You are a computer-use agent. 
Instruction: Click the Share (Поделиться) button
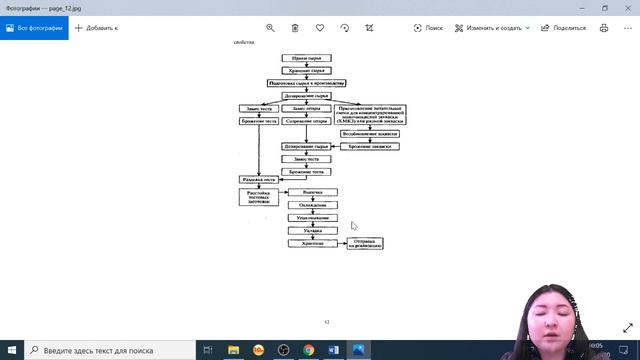click(x=563, y=28)
